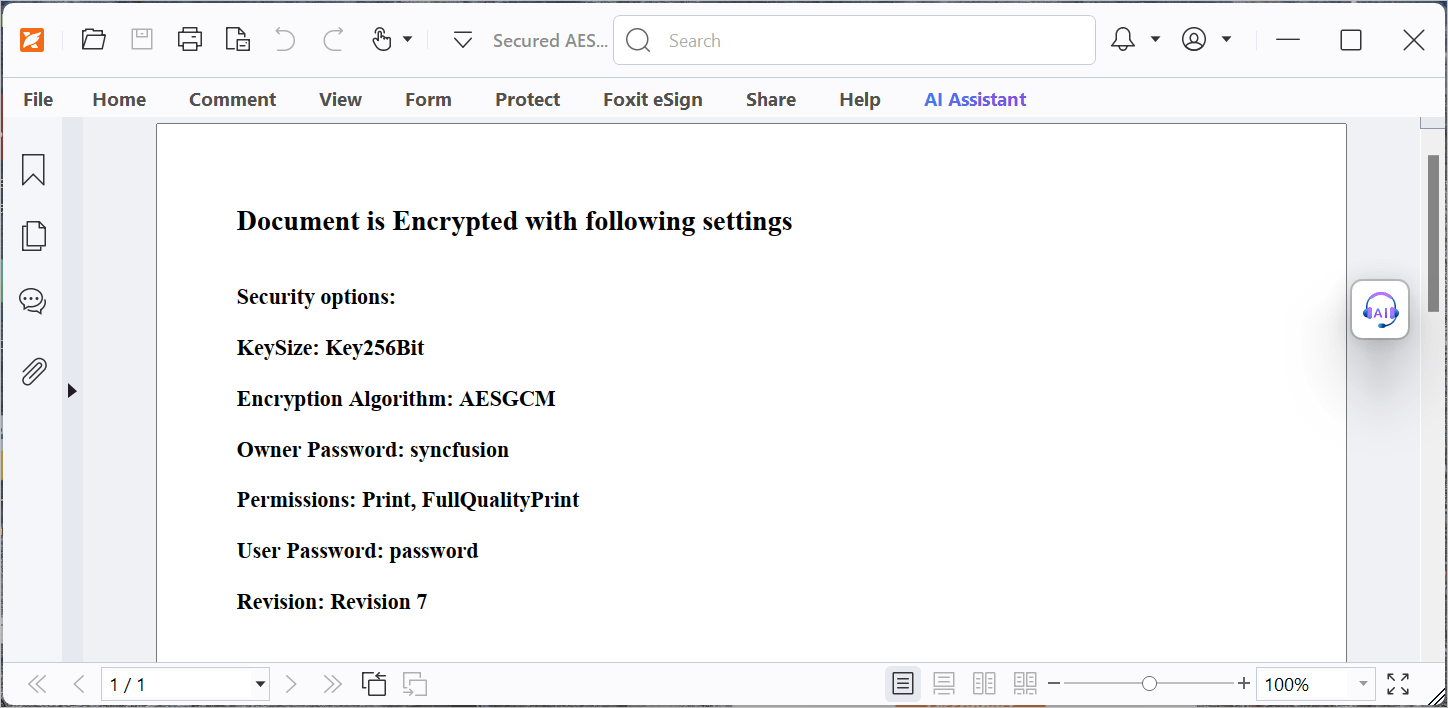Open the Foxit eSign tab

[x=652, y=100]
